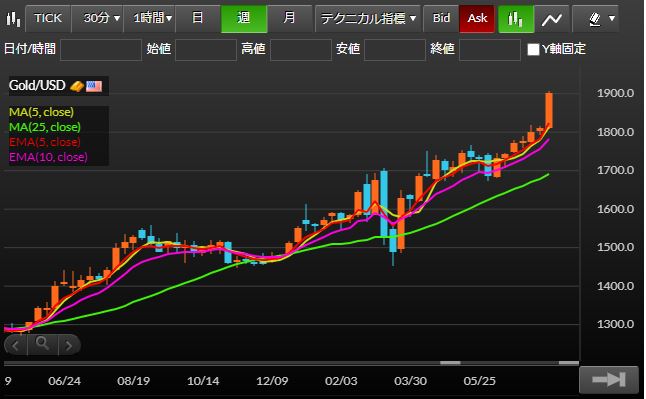Pan chart left with the left arrow

coord(15,345)
